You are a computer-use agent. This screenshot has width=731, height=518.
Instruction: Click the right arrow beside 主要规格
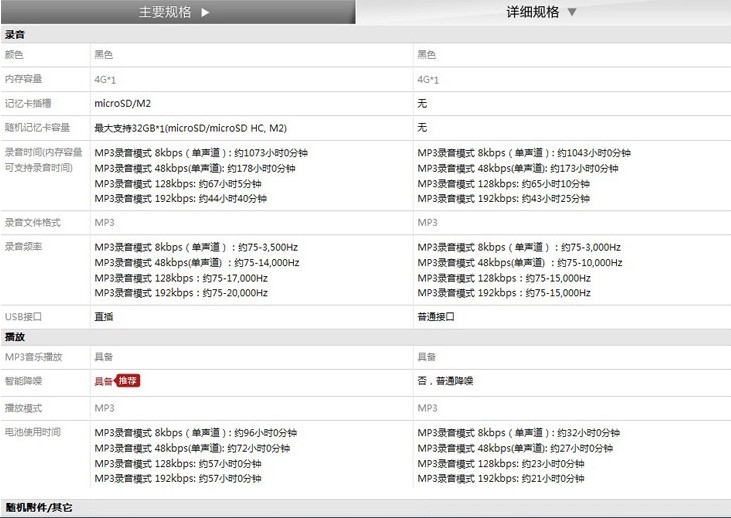(206, 13)
